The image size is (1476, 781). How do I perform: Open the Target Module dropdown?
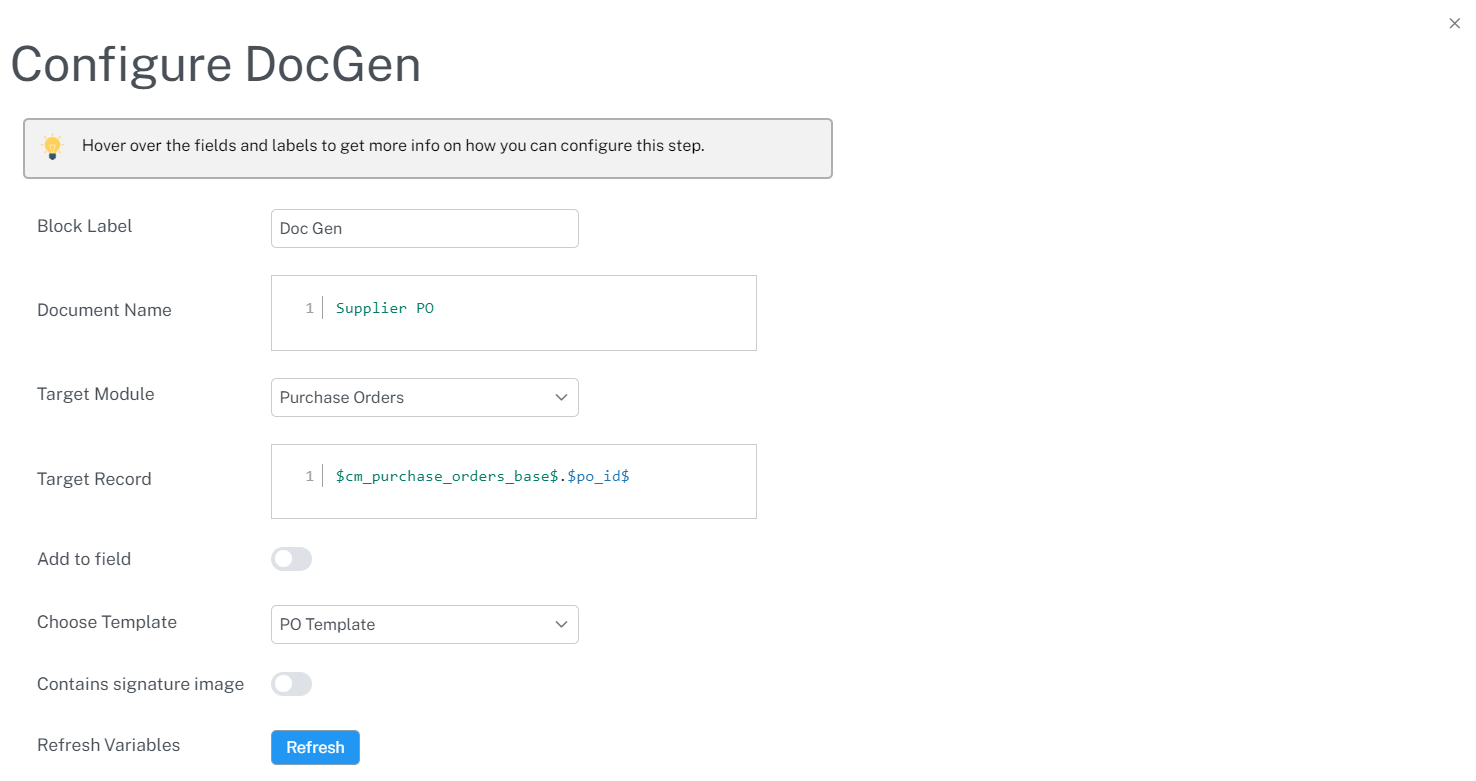point(424,397)
